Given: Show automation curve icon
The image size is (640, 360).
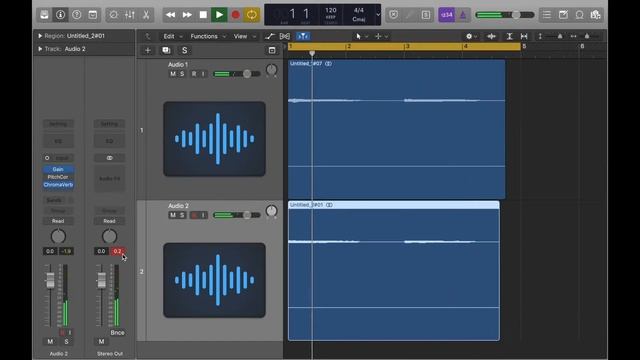Looking at the screenshot, I should click(269, 36).
